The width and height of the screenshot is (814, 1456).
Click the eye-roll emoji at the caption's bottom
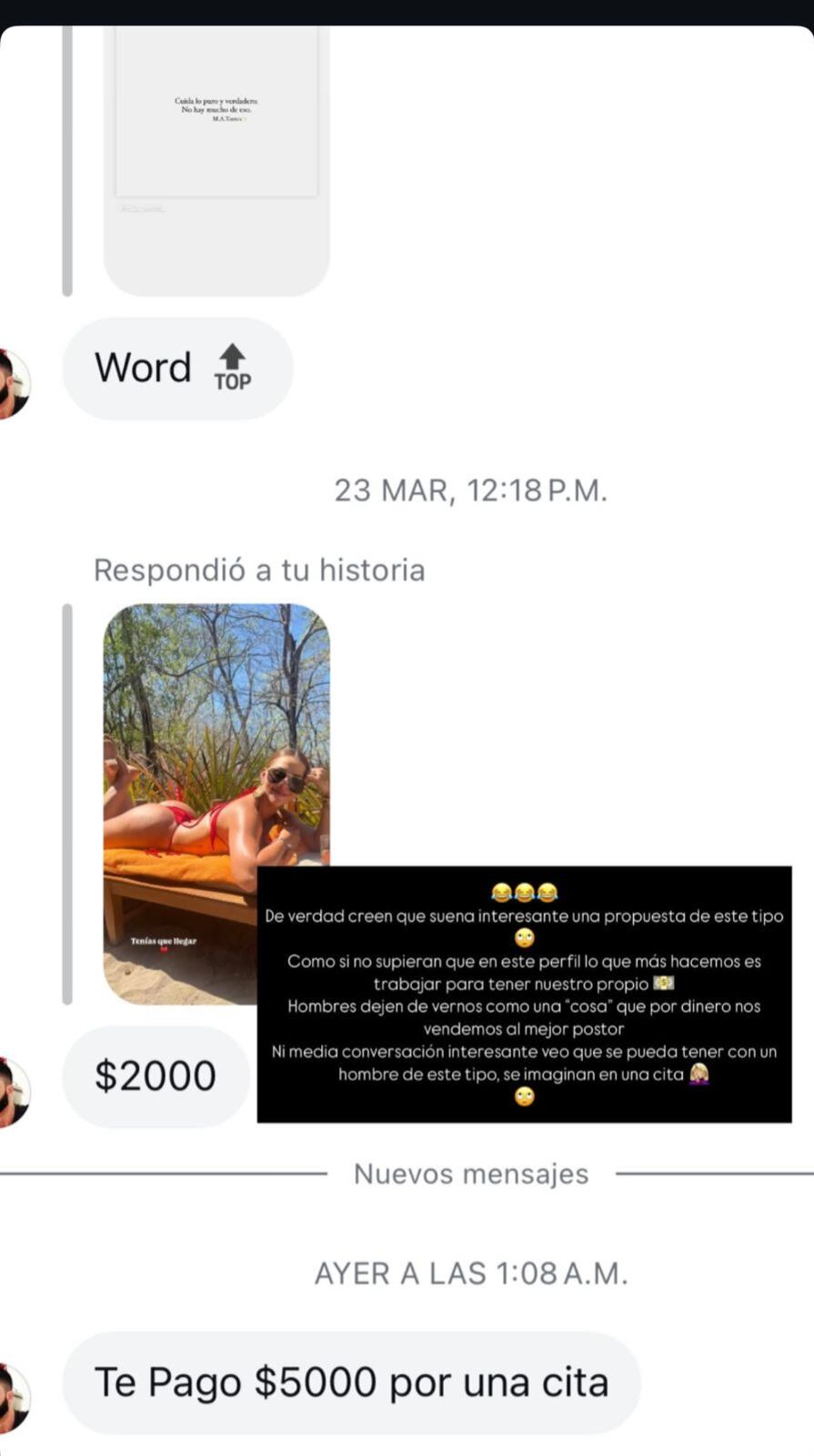[525, 1097]
